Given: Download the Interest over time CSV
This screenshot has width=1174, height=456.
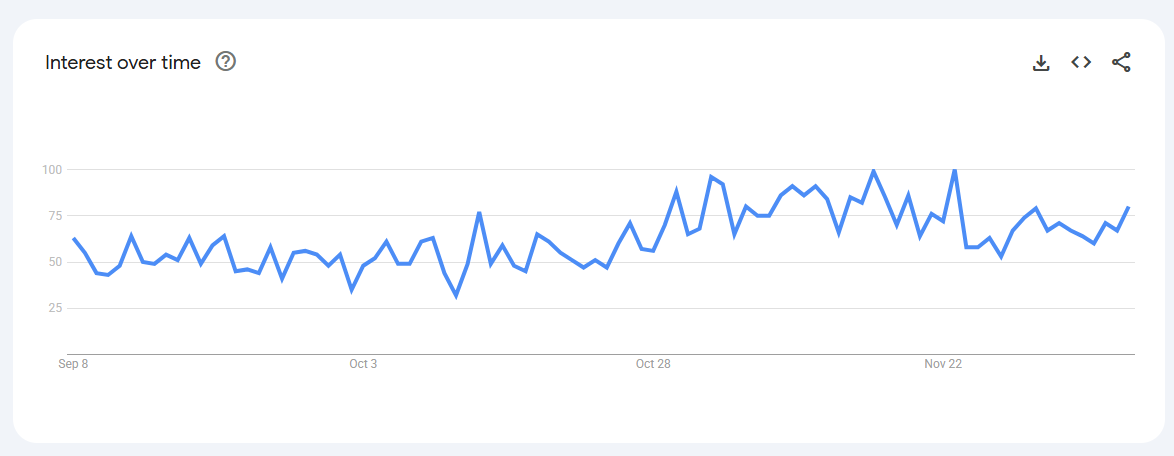Looking at the screenshot, I should [1041, 63].
